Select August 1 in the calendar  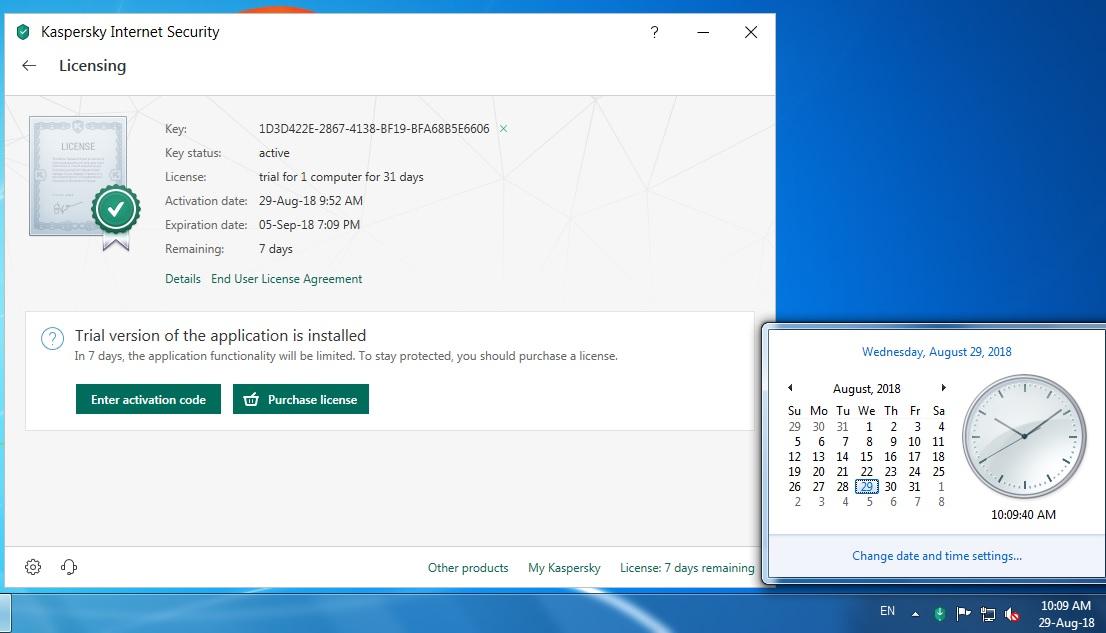(x=869, y=426)
